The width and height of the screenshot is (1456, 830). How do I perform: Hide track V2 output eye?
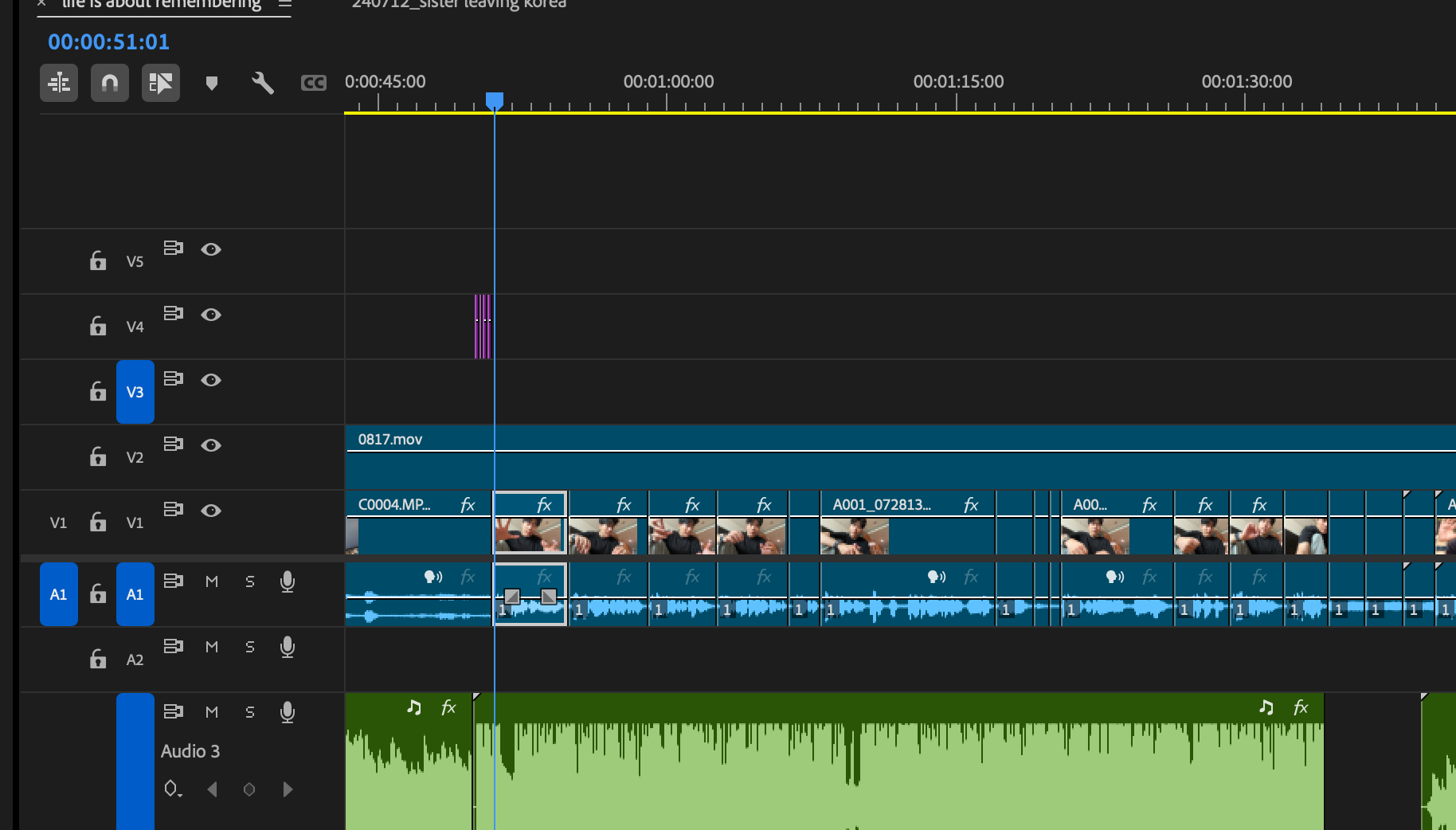point(211,445)
